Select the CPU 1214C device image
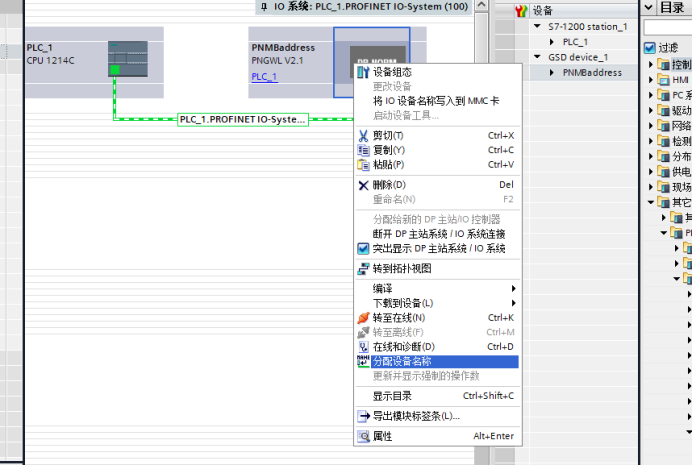 (x=128, y=59)
